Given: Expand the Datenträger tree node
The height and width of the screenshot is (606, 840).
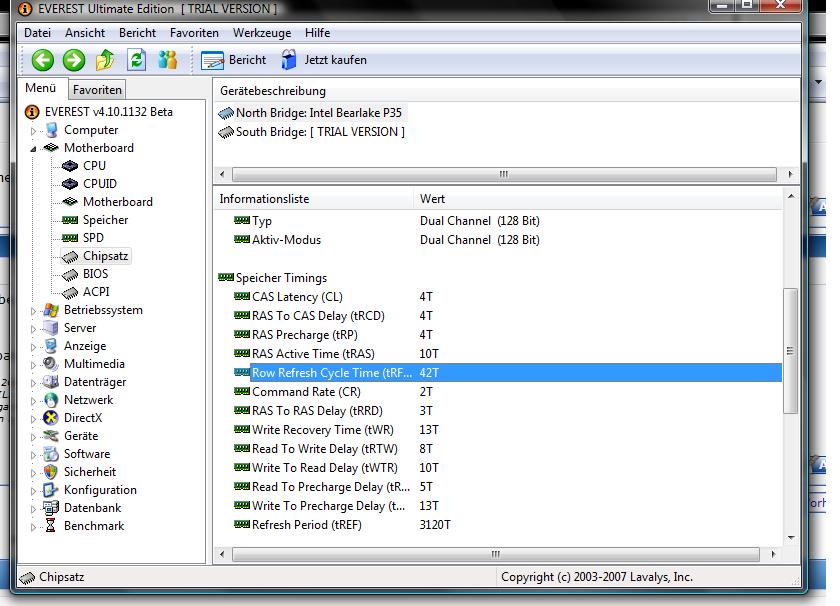Looking at the screenshot, I should 33,383.
